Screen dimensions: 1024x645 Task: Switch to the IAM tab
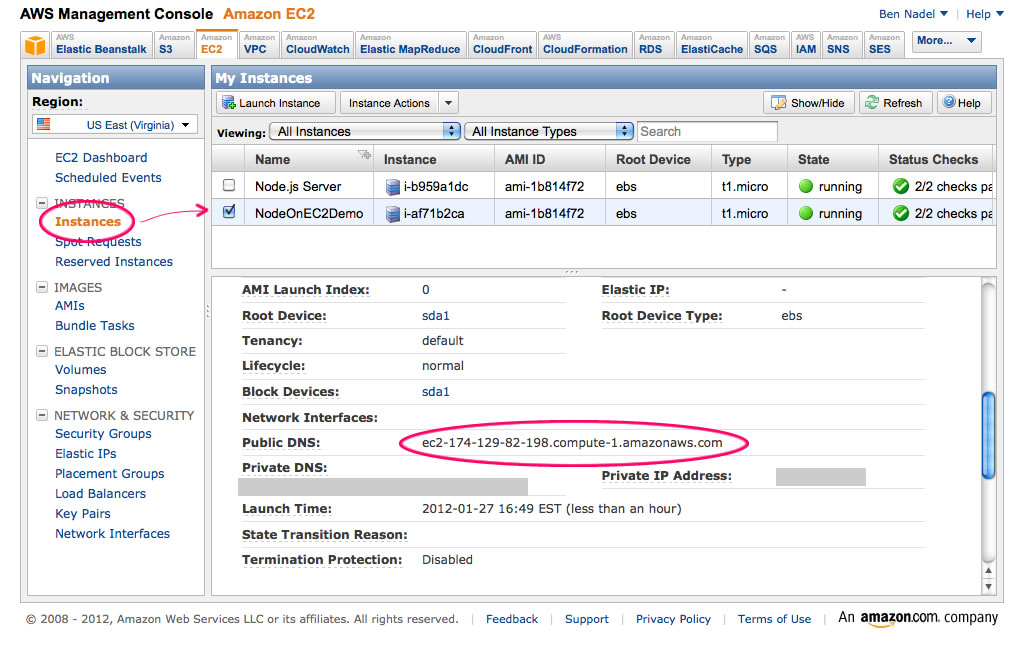tap(806, 44)
